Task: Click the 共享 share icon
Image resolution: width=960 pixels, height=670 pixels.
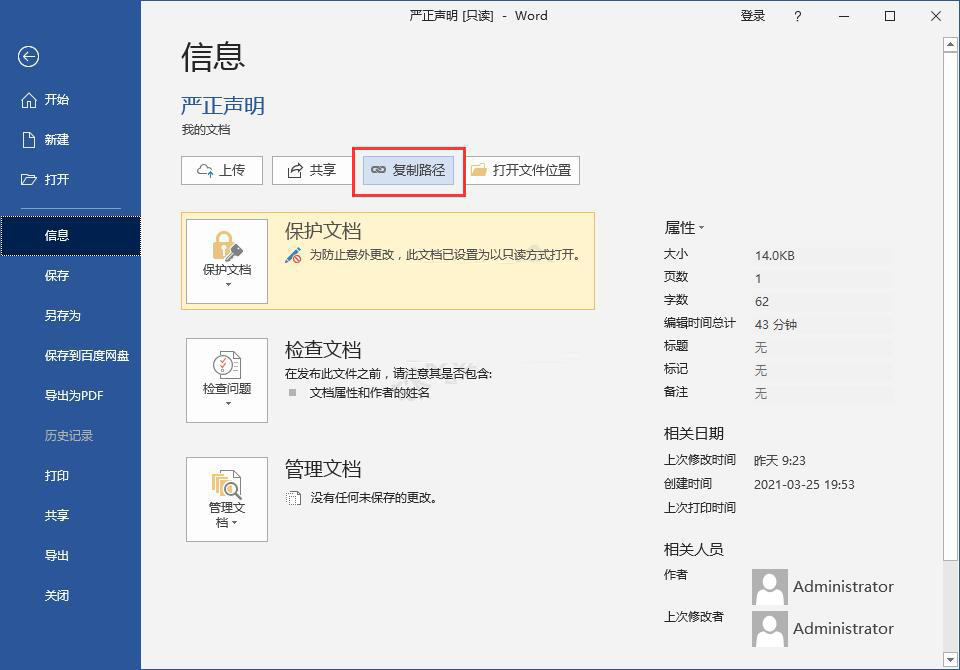Action: (294, 169)
